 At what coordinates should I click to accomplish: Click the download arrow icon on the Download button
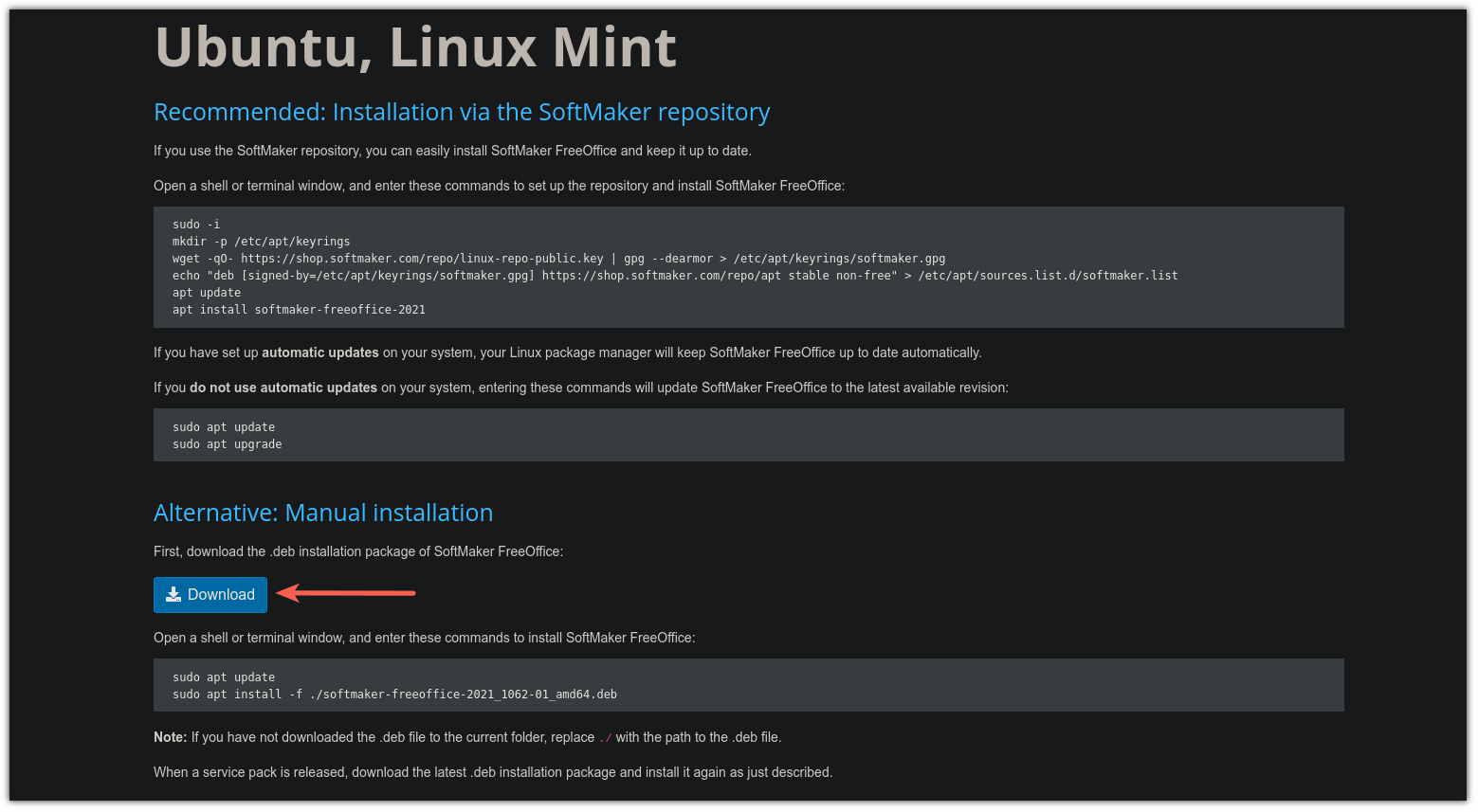pos(173,594)
